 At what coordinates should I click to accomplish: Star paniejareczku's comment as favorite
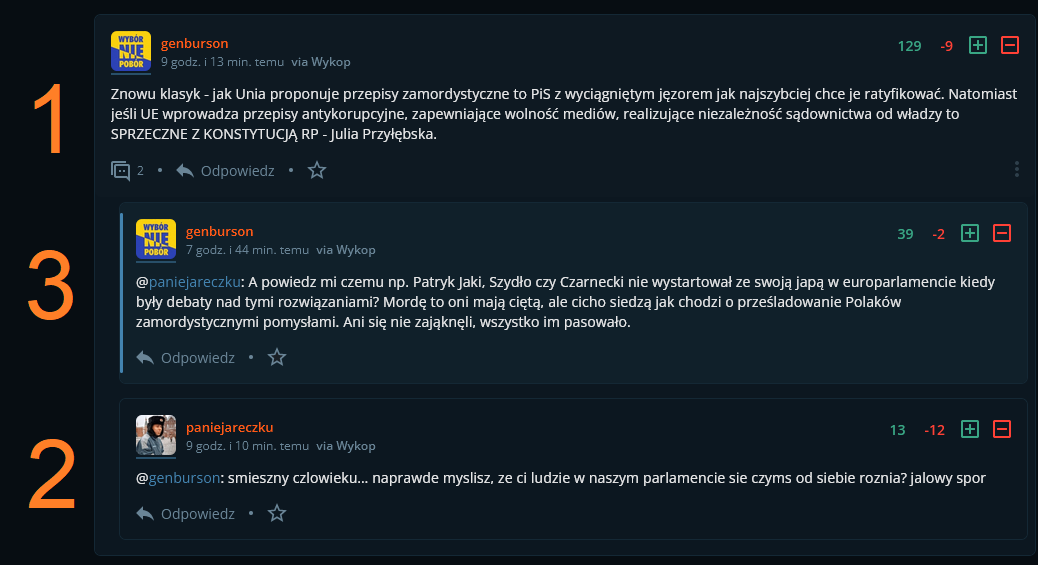pyautogui.click(x=277, y=513)
